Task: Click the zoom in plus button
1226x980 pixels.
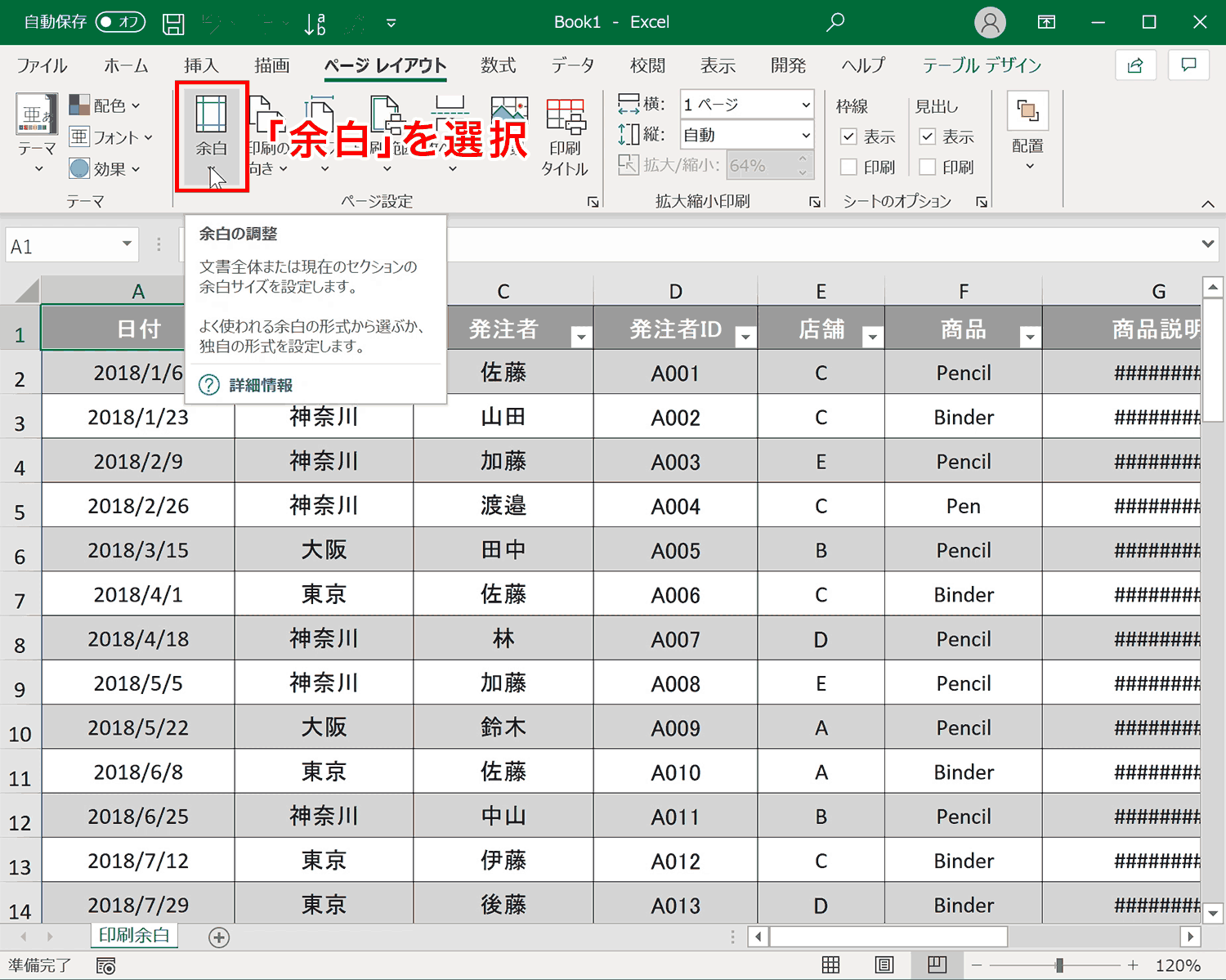Action: point(1133,966)
